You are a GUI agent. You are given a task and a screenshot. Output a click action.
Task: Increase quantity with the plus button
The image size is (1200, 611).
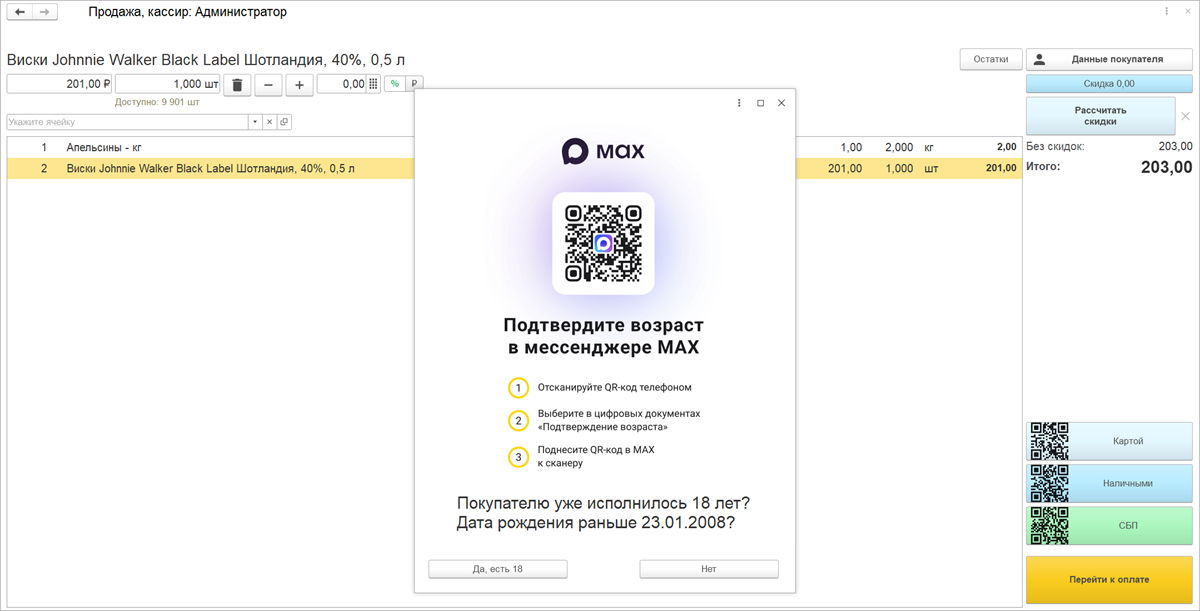click(299, 85)
